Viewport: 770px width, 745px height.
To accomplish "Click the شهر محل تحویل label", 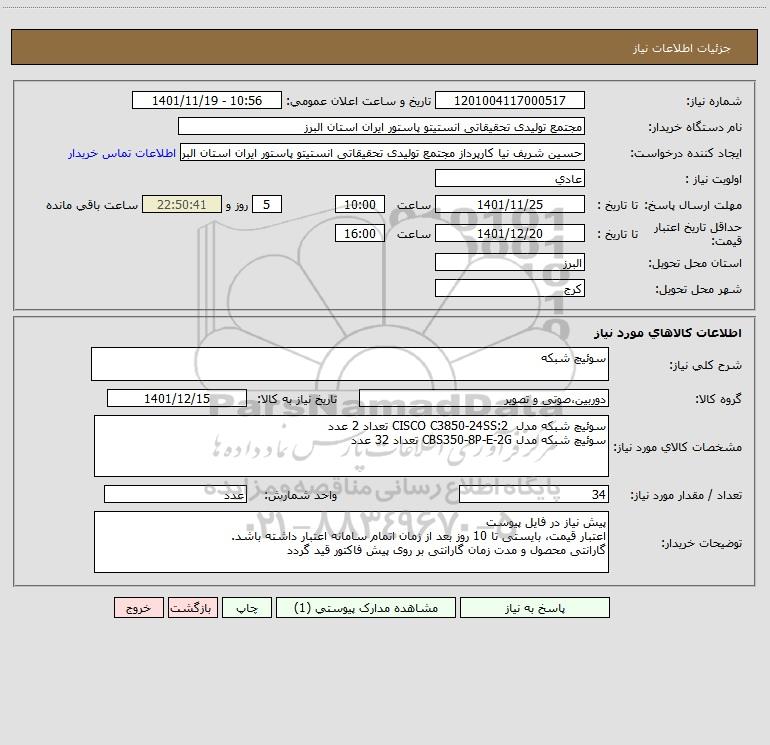I will click(x=699, y=289).
